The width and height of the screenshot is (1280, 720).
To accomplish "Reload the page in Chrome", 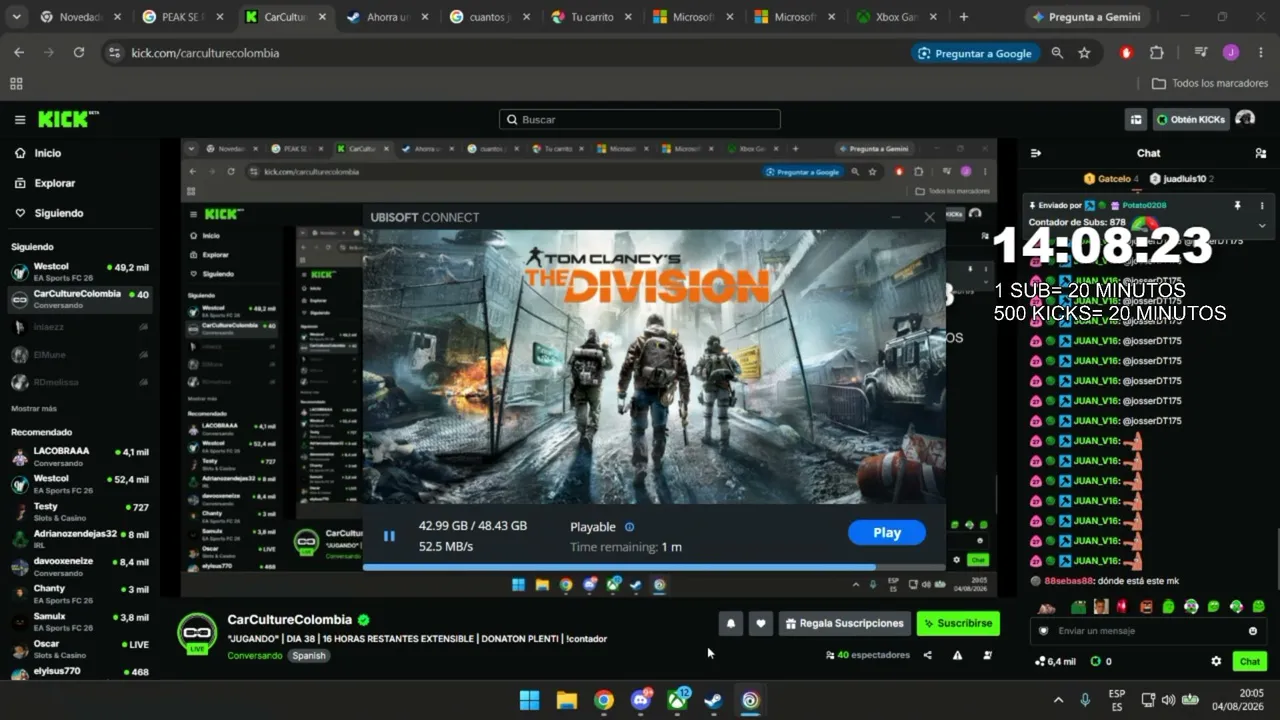I will tap(79, 53).
